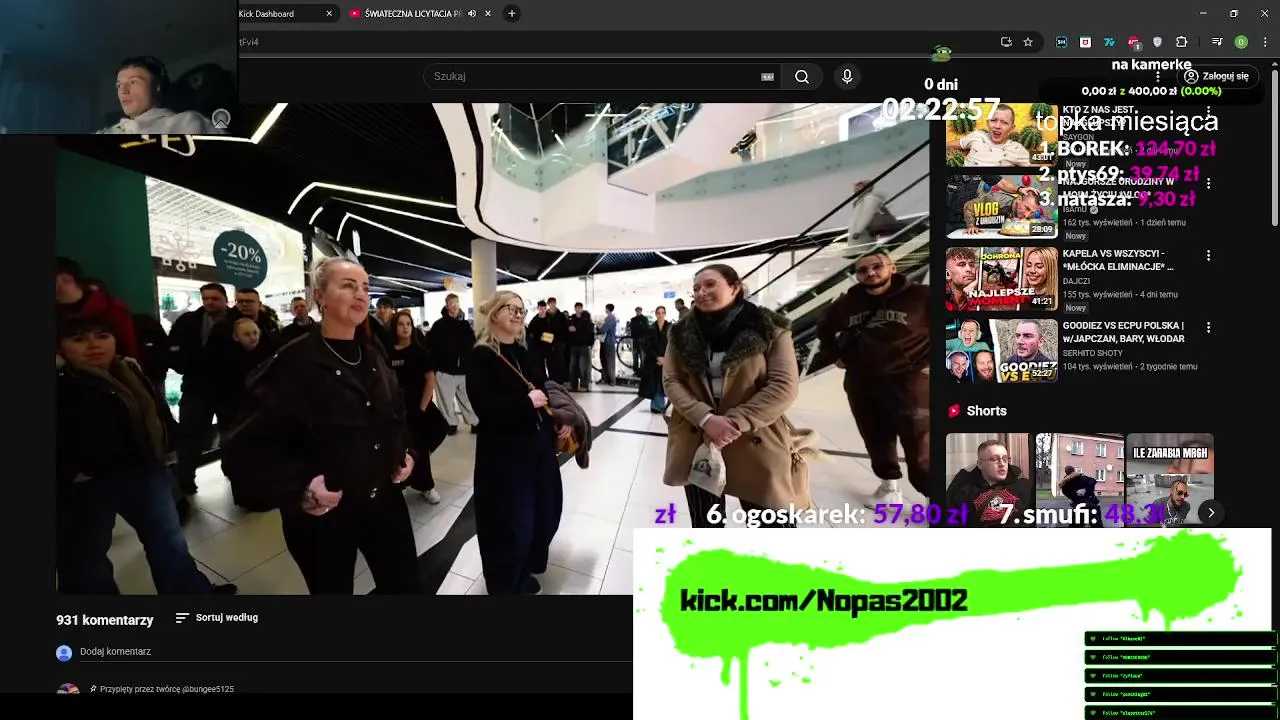Open YouTube settings three-dot menu beside Zaloguj się
The width and height of the screenshot is (1280, 720).
coord(1158,76)
